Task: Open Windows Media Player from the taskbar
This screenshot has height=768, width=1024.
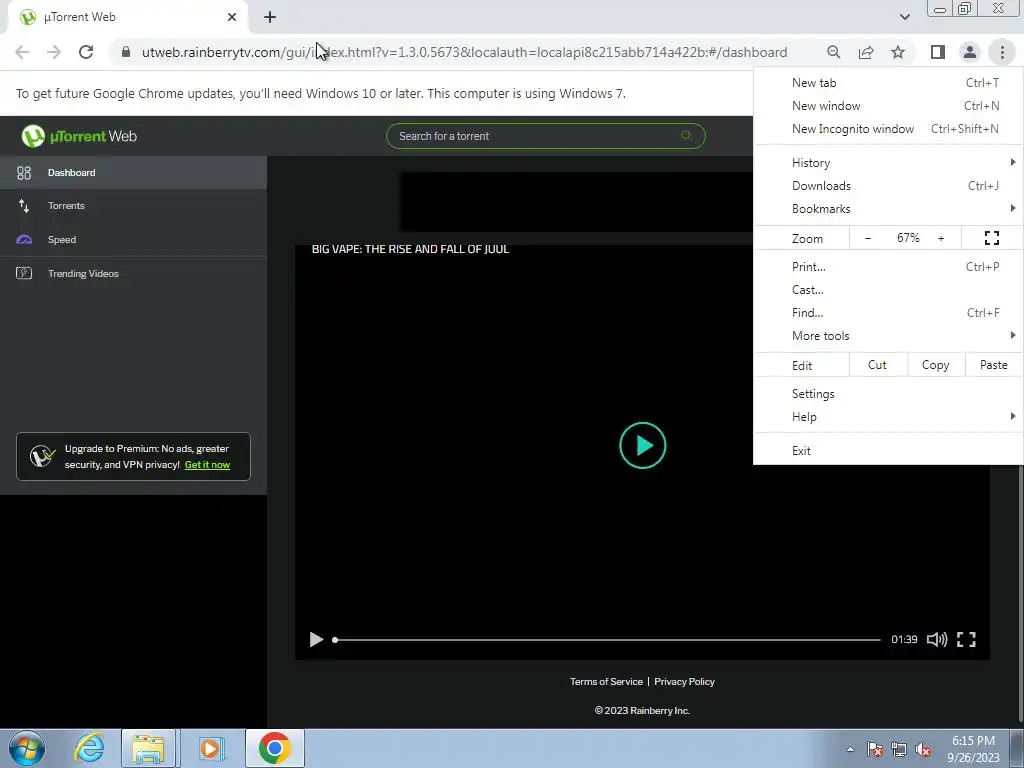Action: click(211, 748)
